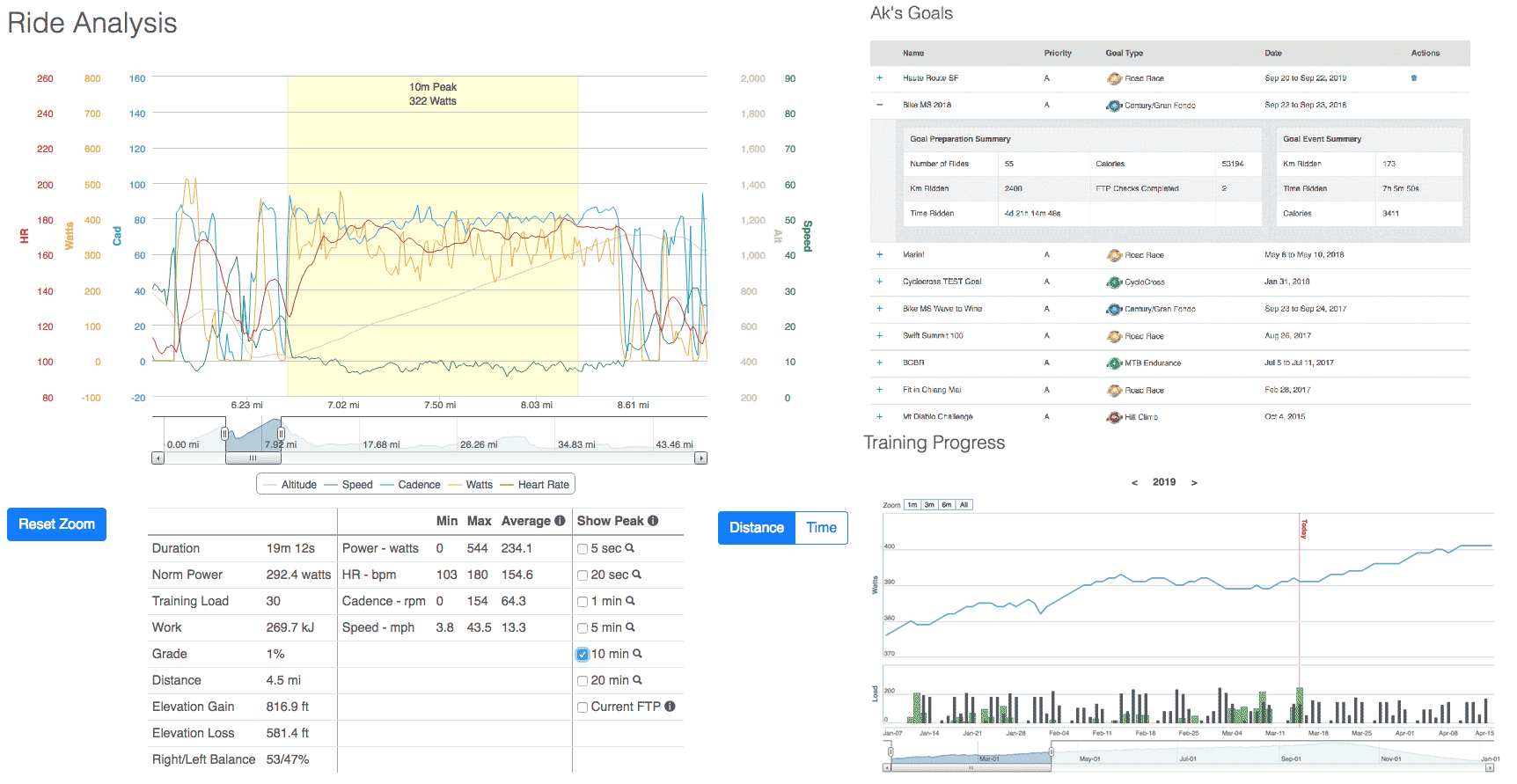Toggle the Heart Rate series in the legend
The height and width of the screenshot is (784, 1517).
click(535, 485)
